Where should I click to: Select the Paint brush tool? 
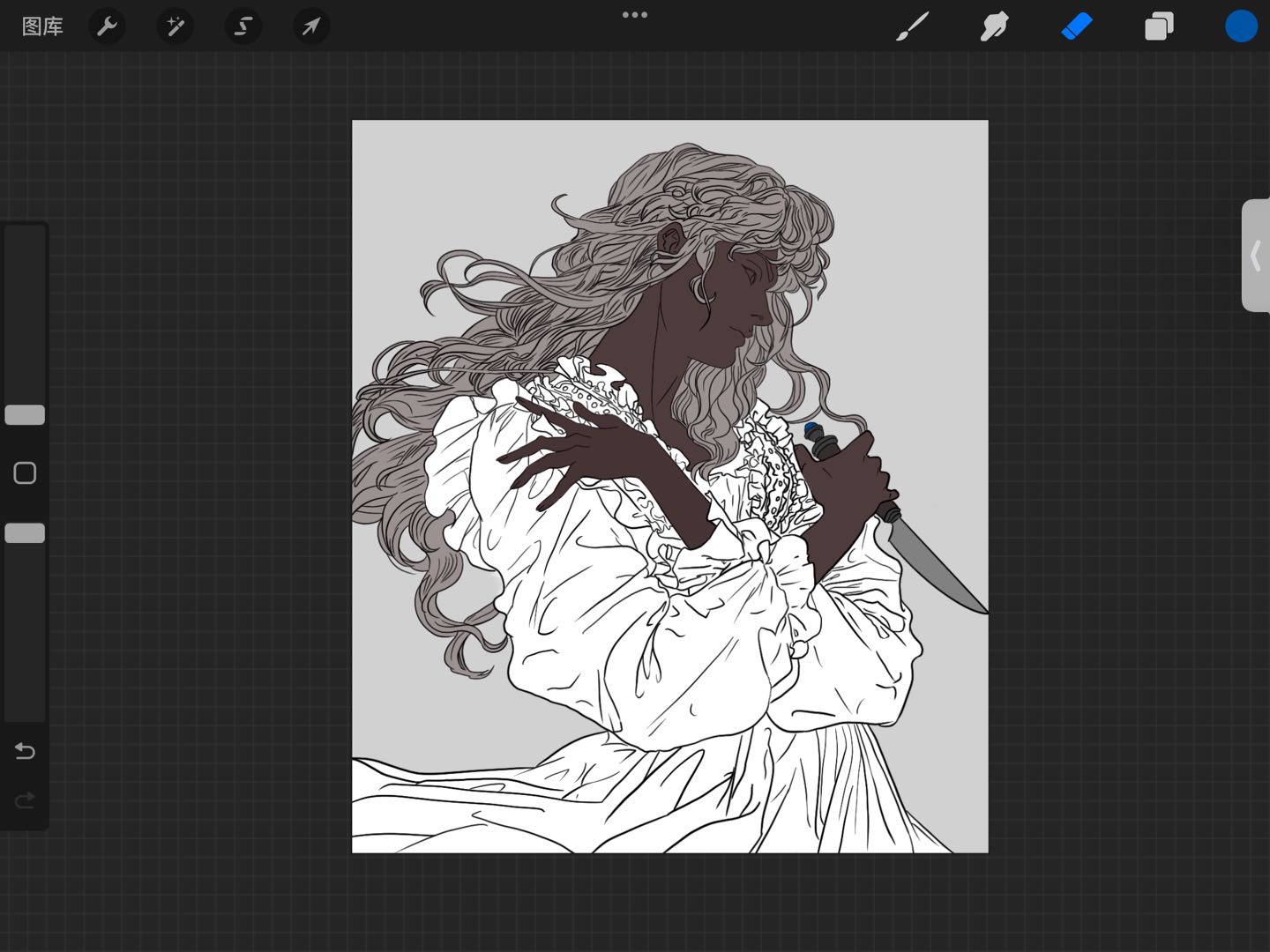[x=912, y=26]
